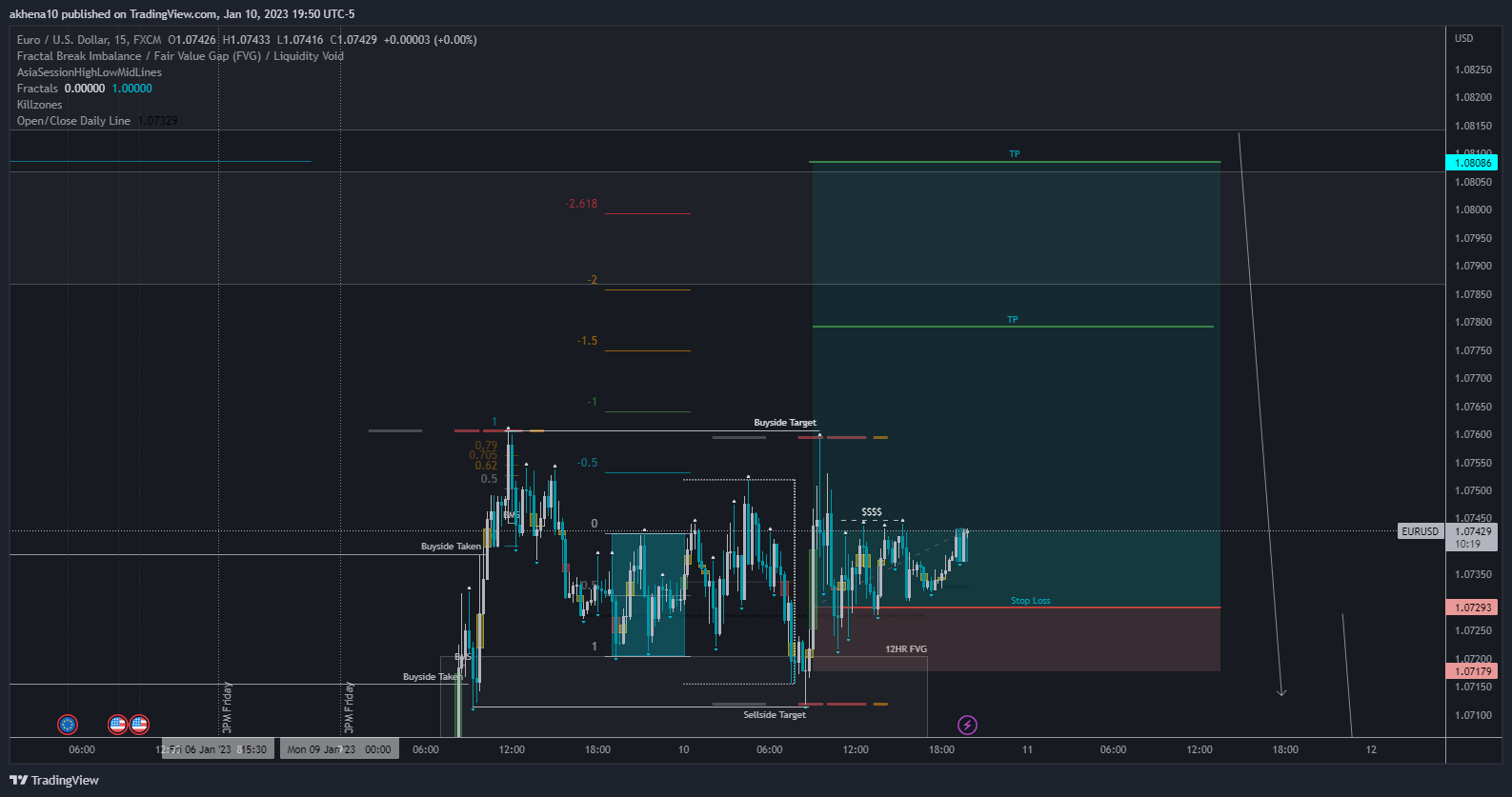Image resolution: width=1512 pixels, height=797 pixels.
Task: Click the purple lightning bolt event icon
Action: pyautogui.click(x=967, y=726)
